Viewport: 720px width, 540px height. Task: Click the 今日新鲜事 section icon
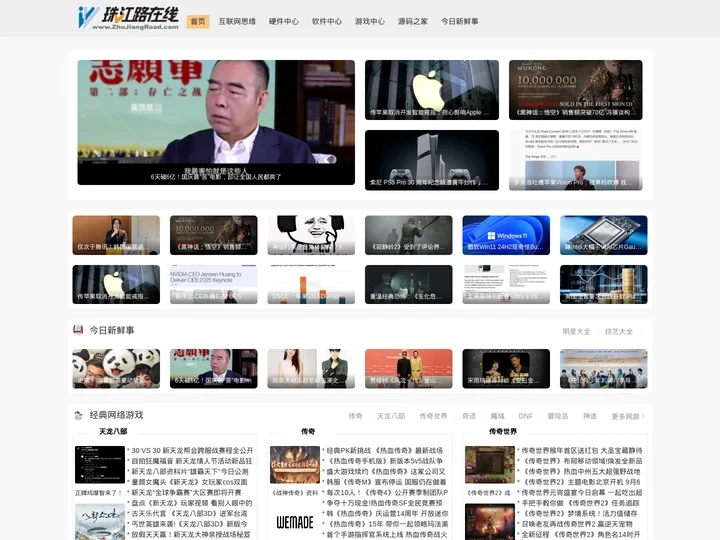[x=78, y=330]
